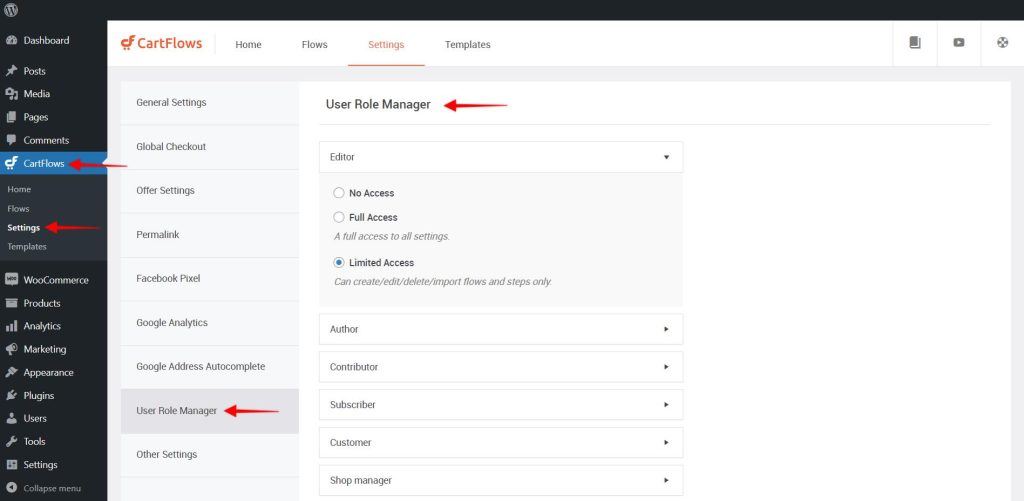Expand the Author role section
Screen dimensions: 1024x501
coord(501,329)
